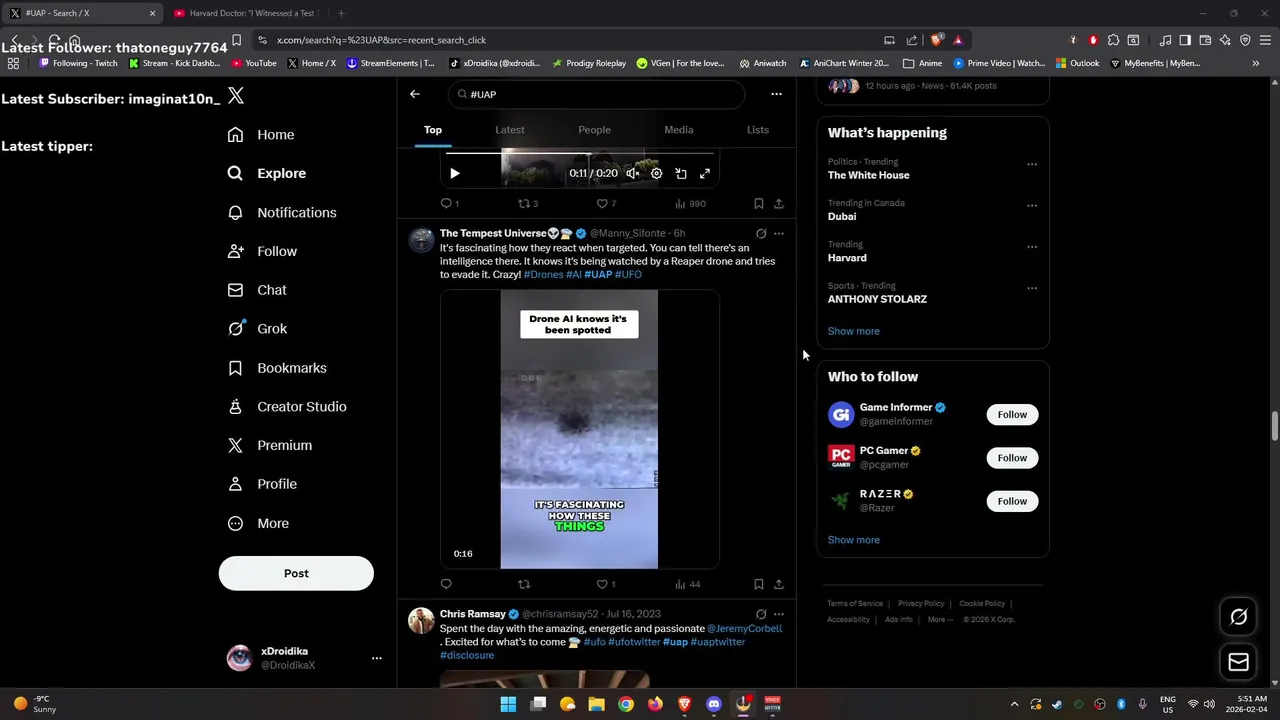1280x720 pixels.
Task: Unmute the top video
Action: [x=633, y=173]
